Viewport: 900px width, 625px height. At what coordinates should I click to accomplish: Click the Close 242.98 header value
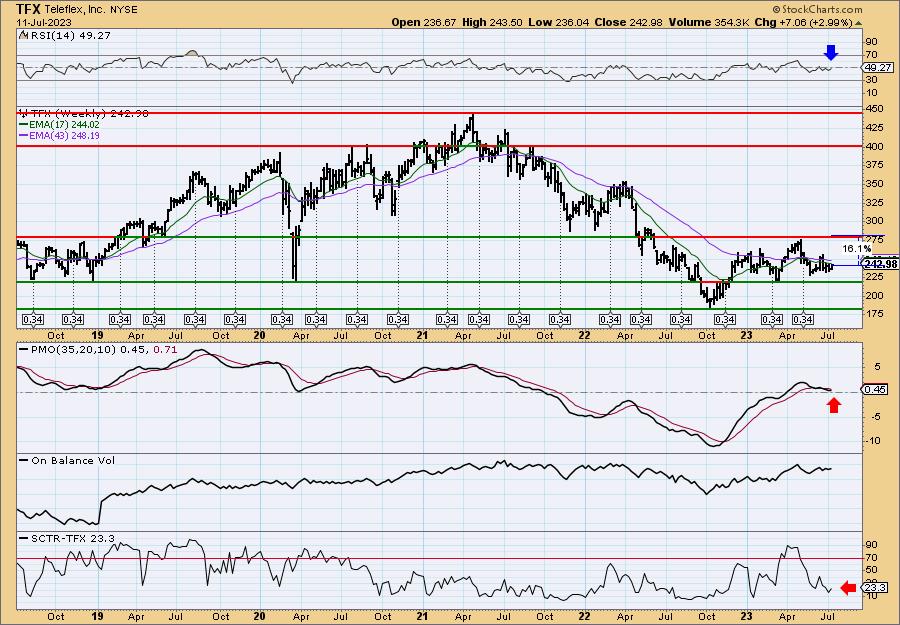click(x=629, y=22)
